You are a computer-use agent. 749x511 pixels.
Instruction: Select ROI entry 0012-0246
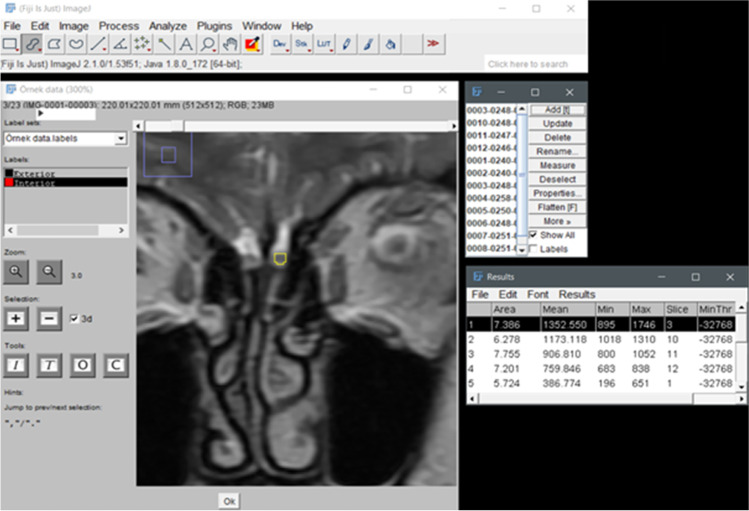click(x=491, y=148)
